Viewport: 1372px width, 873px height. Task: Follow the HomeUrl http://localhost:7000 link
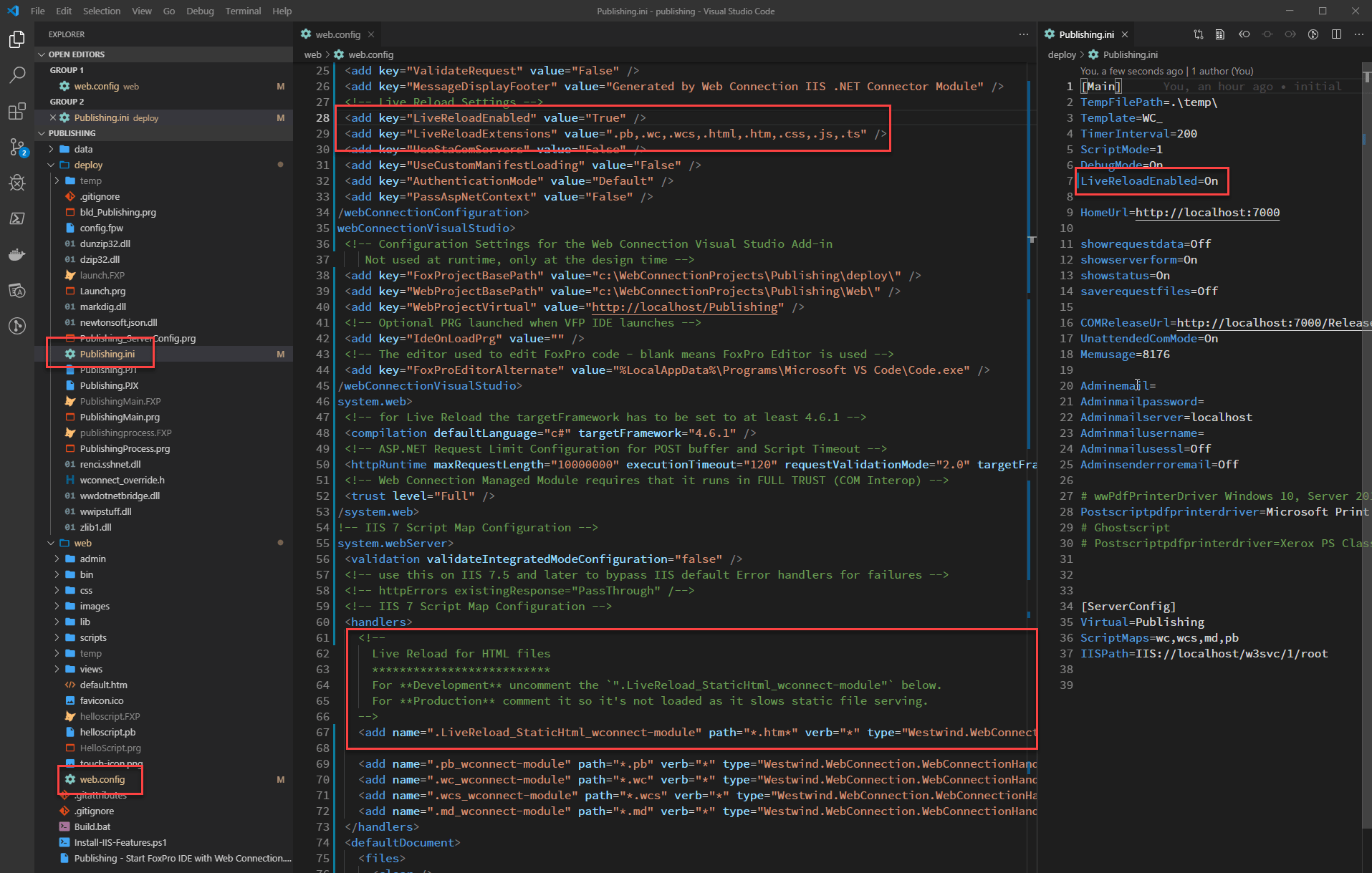coord(1207,213)
